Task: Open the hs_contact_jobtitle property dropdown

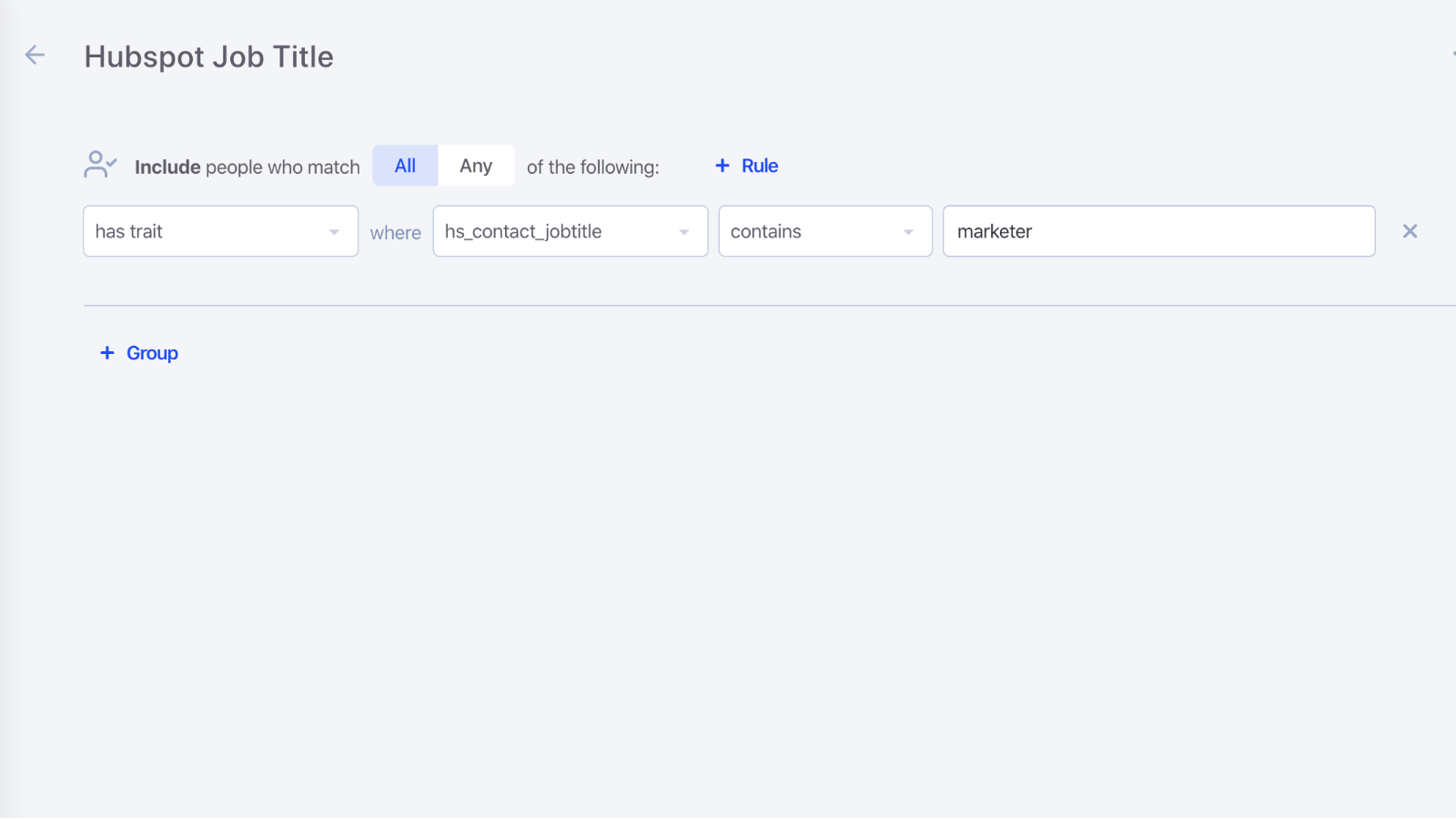Action: [570, 231]
